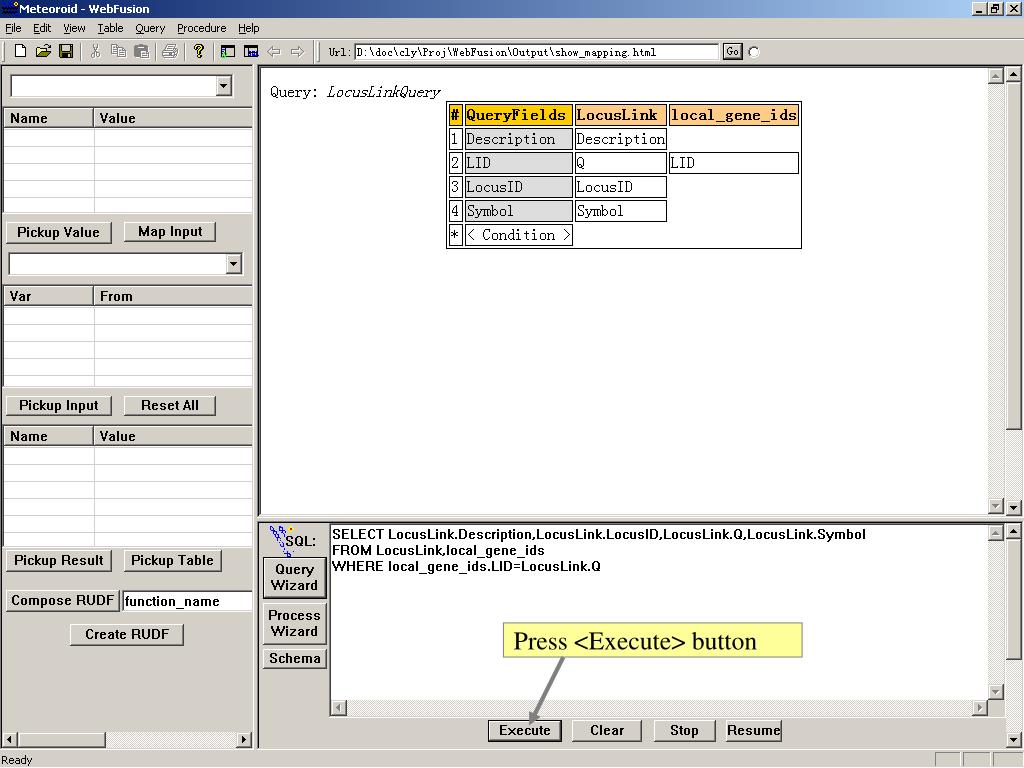Select the Symbol cell under LocusLink

click(x=620, y=211)
